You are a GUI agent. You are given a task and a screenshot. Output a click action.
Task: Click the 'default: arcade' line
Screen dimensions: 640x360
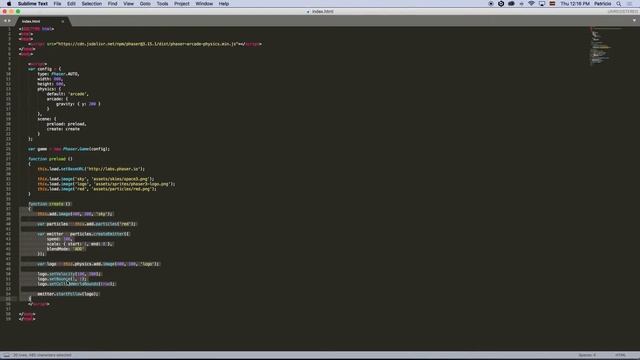click(68, 94)
